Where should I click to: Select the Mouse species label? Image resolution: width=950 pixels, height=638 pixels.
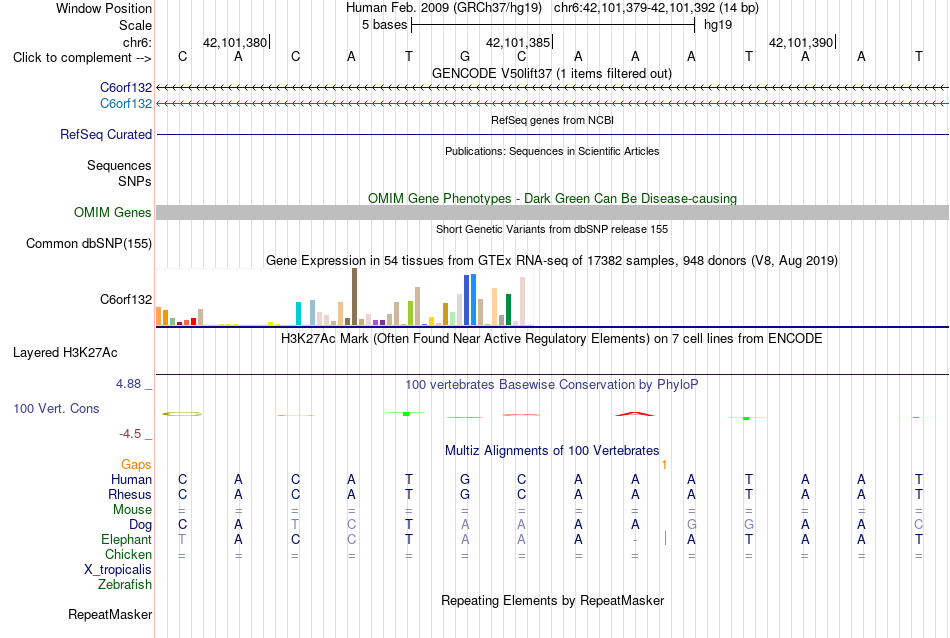[x=132, y=510]
